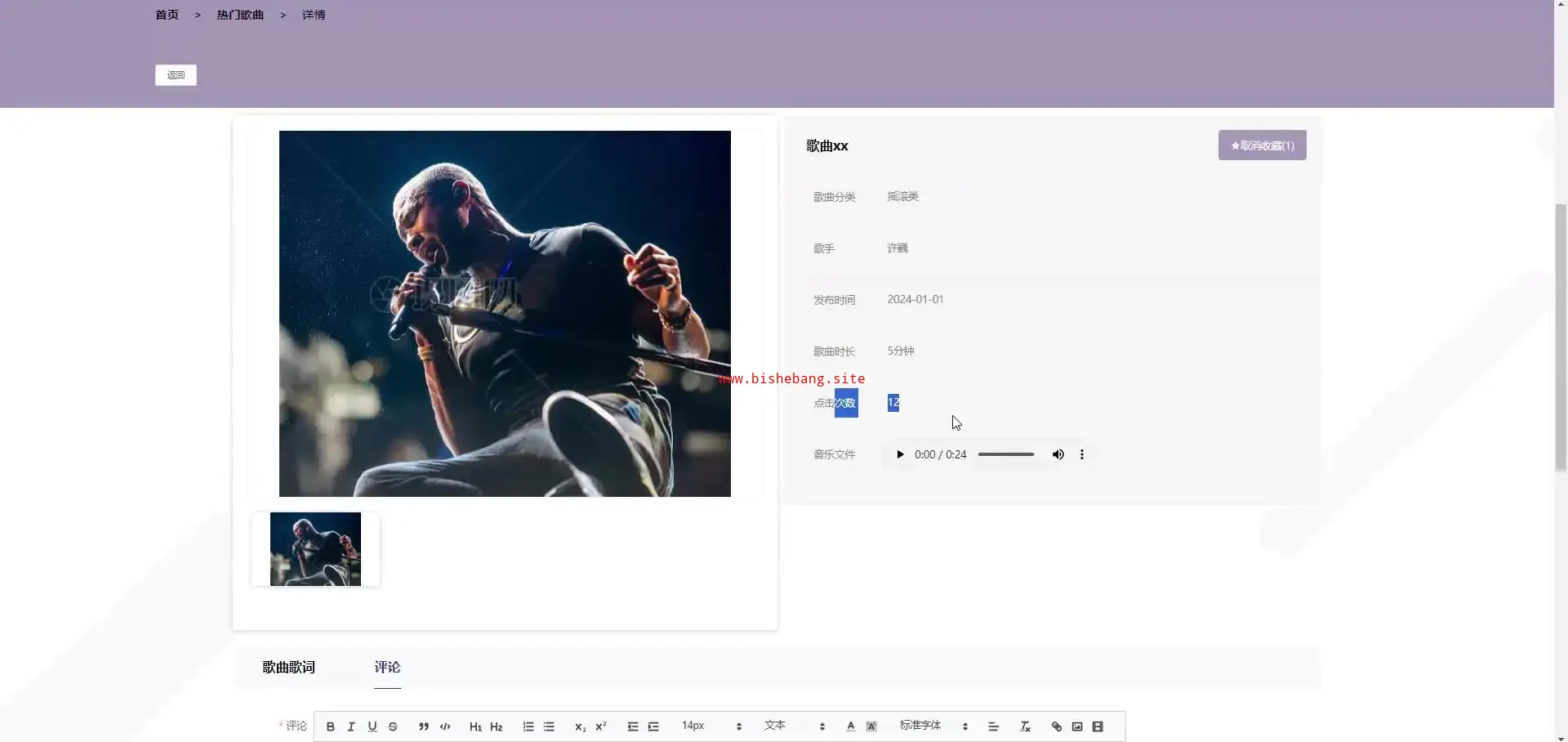Clear text formatting in the editor
The width and height of the screenshot is (1568, 742).
tap(1025, 726)
